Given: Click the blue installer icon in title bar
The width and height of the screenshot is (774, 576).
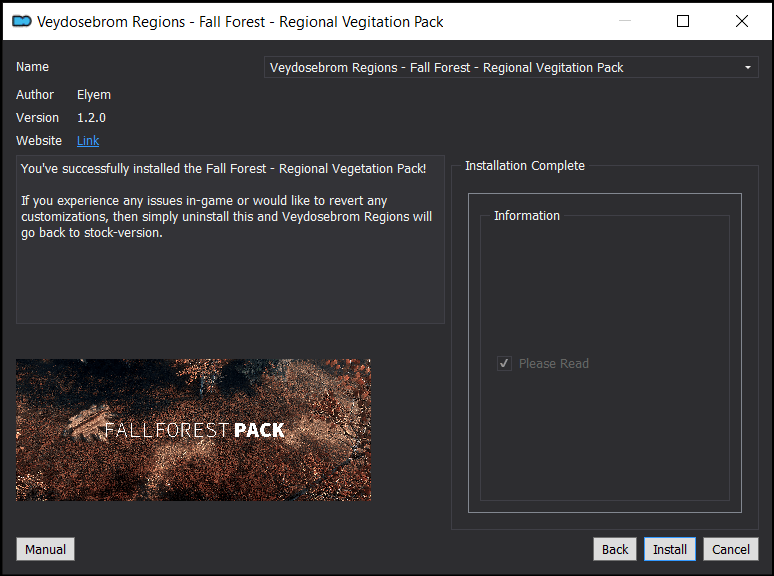Looking at the screenshot, I should point(22,21).
